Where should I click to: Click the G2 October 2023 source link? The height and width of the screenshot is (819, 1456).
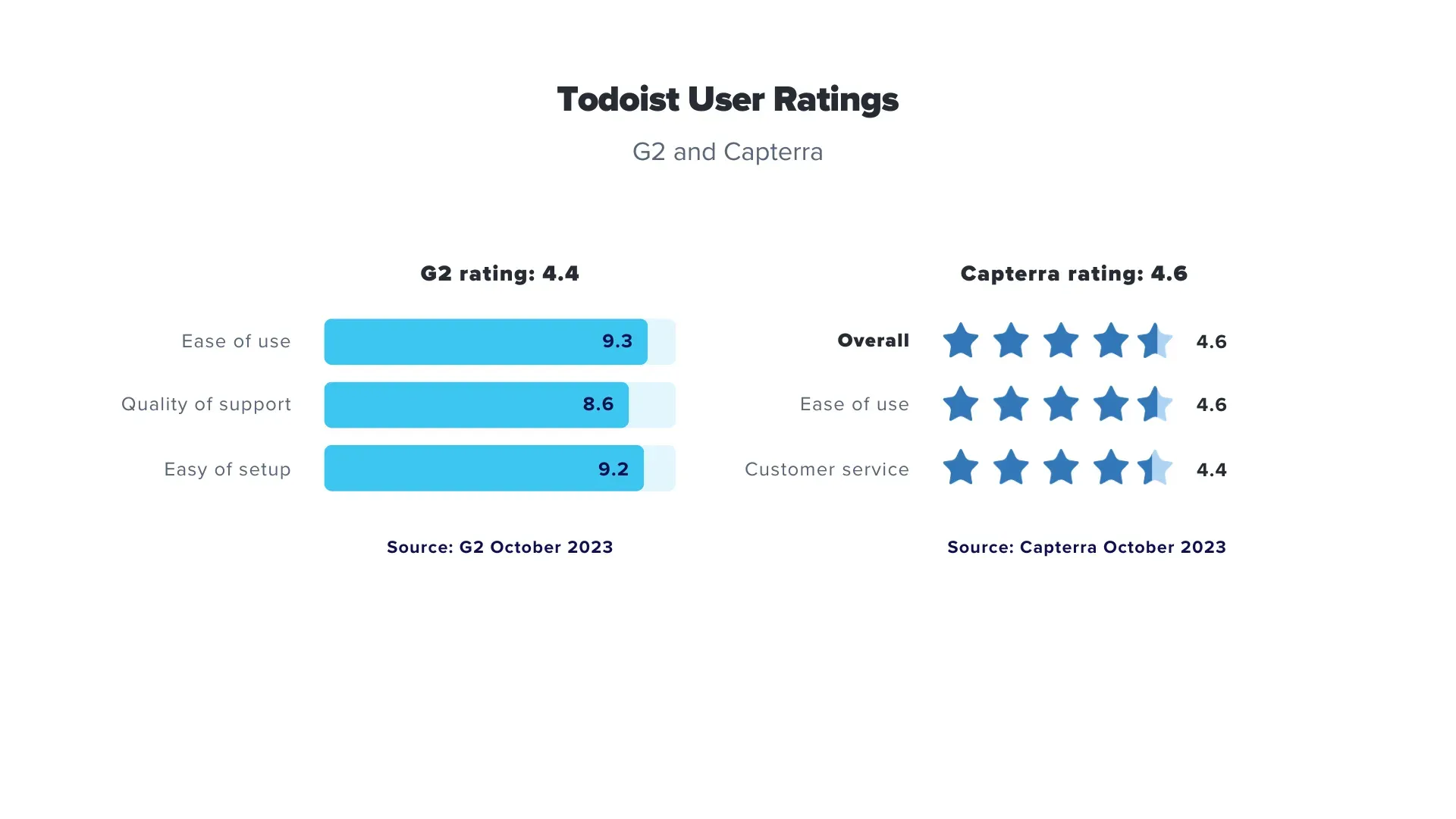pos(500,547)
